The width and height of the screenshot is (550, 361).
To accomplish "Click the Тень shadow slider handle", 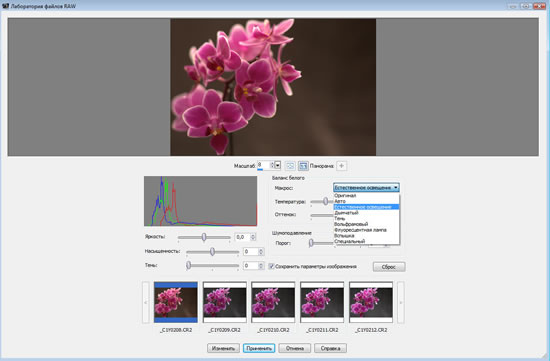I will click(189, 266).
